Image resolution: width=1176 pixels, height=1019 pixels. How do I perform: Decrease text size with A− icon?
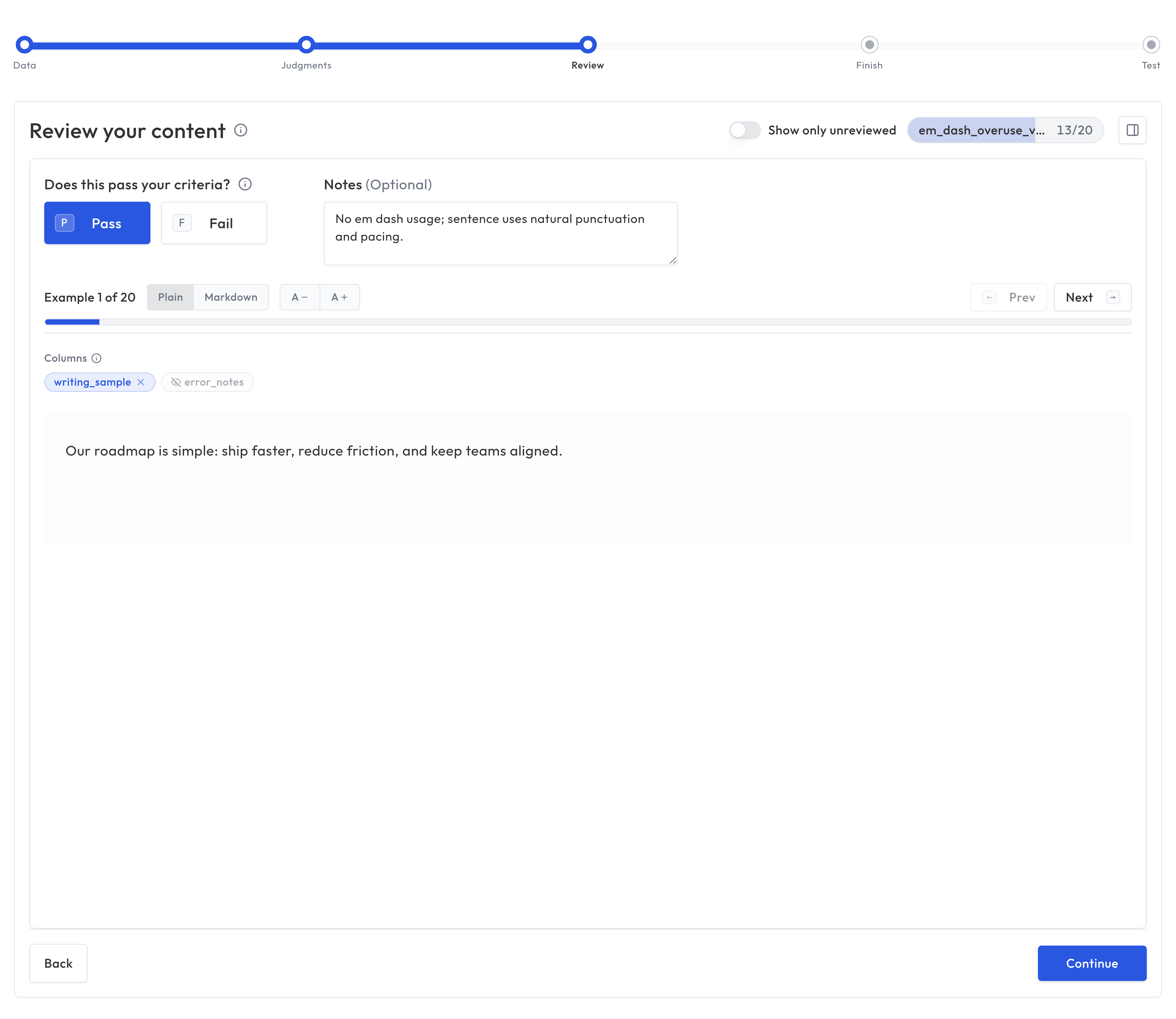pos(299,297)
